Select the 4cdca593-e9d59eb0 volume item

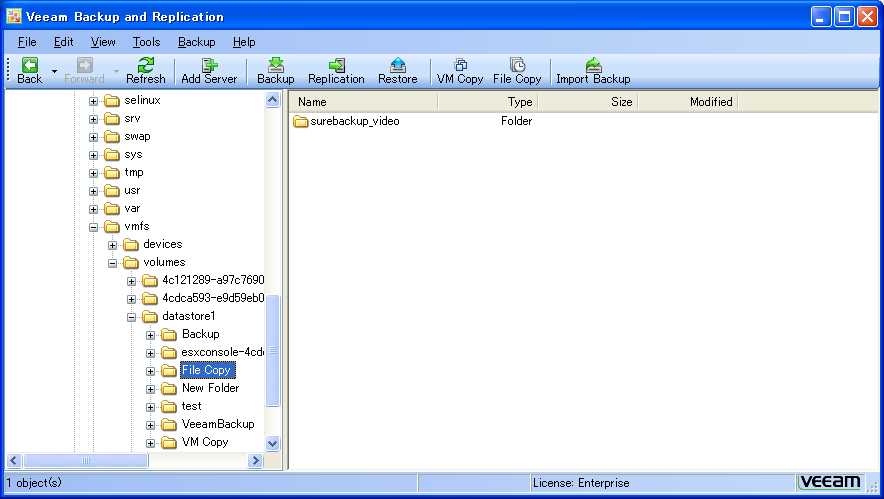point(213,298)
